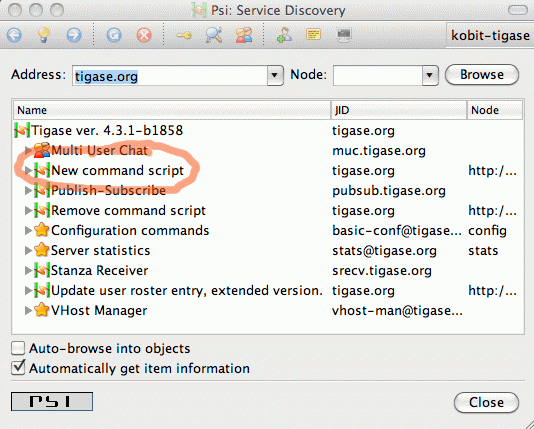Click the yellow vCard note icon

(x=313, y=34)
